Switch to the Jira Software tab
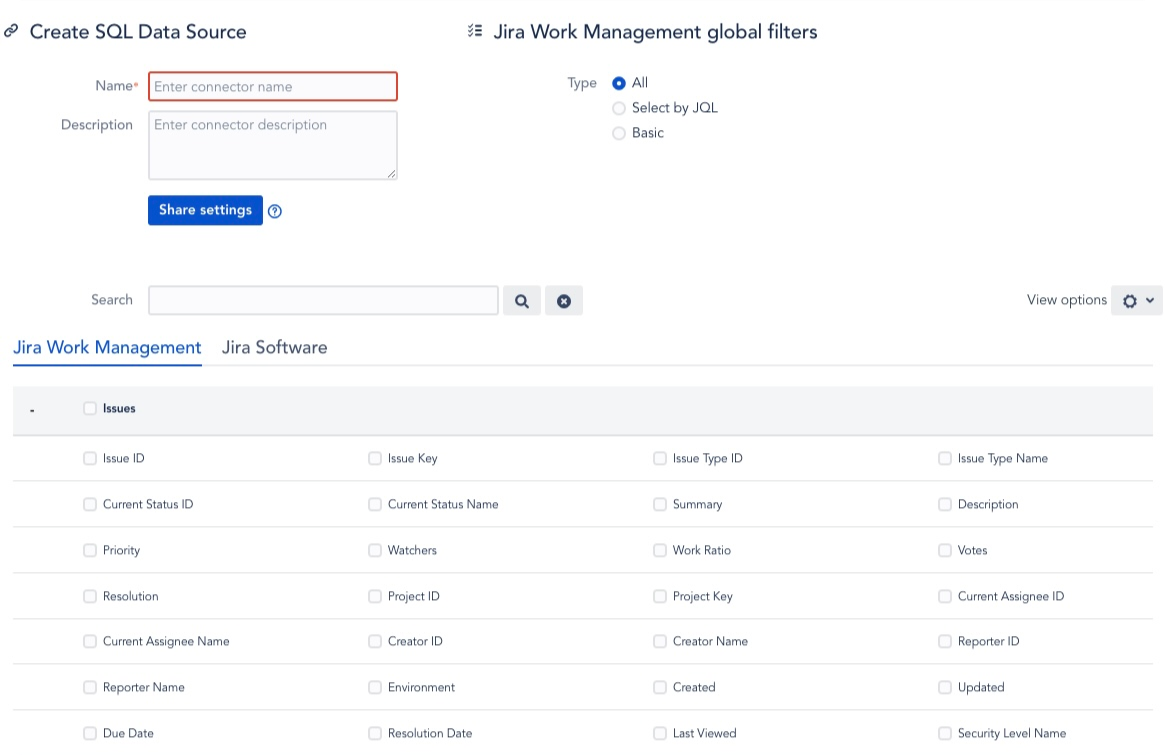Screen dimensions: 1166x755 point(274,347)
